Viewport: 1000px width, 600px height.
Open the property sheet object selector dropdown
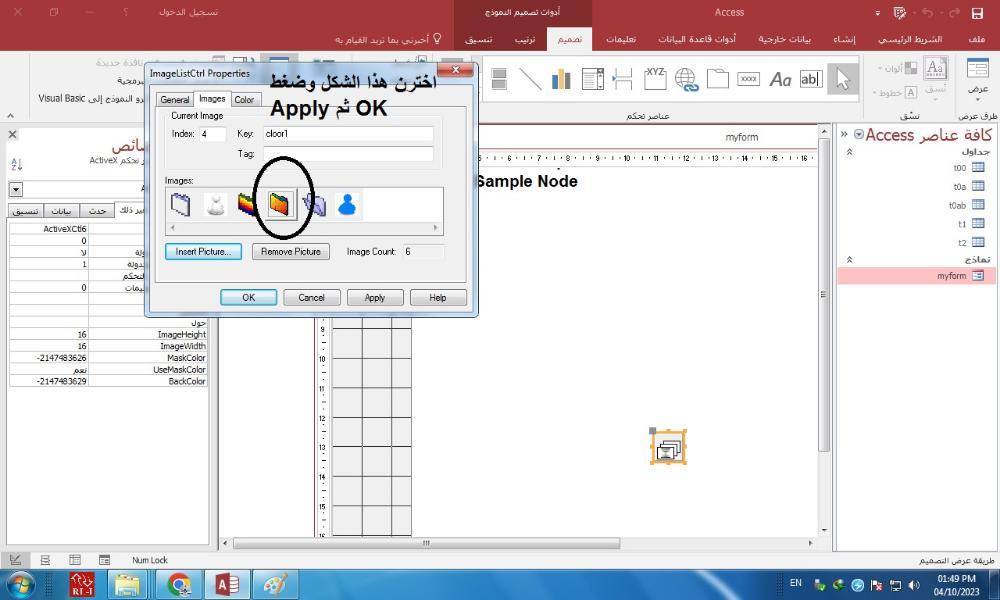tap(16, 189)
